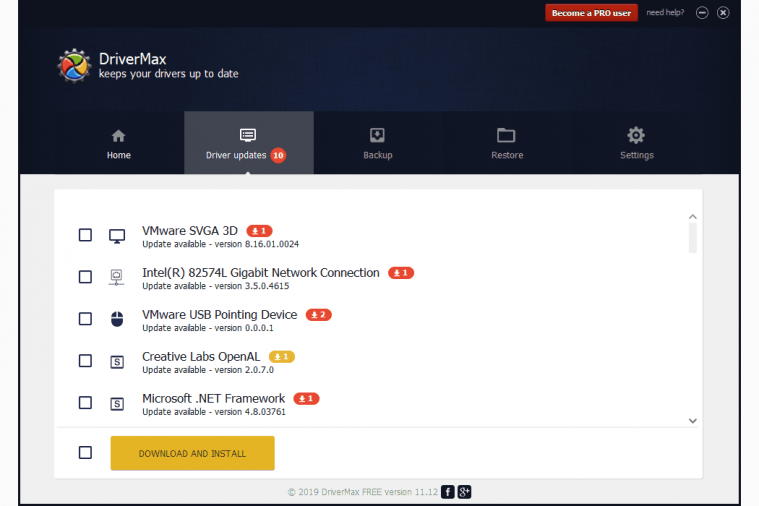Click the monitor icon for VMware SVGA 3D

117,236
